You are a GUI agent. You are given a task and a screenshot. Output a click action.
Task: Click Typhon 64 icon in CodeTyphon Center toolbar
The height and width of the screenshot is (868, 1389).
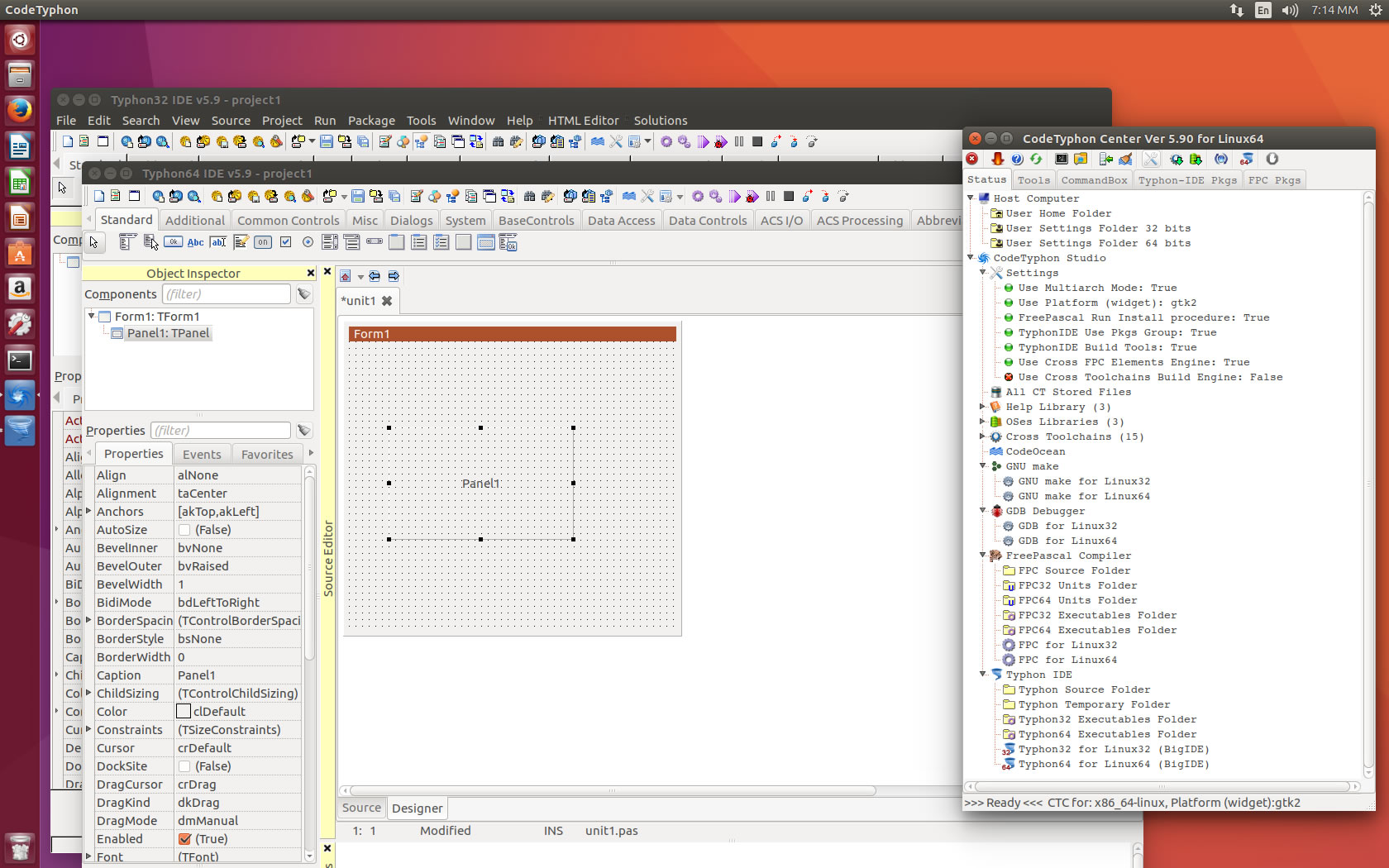click(1246, 159)
